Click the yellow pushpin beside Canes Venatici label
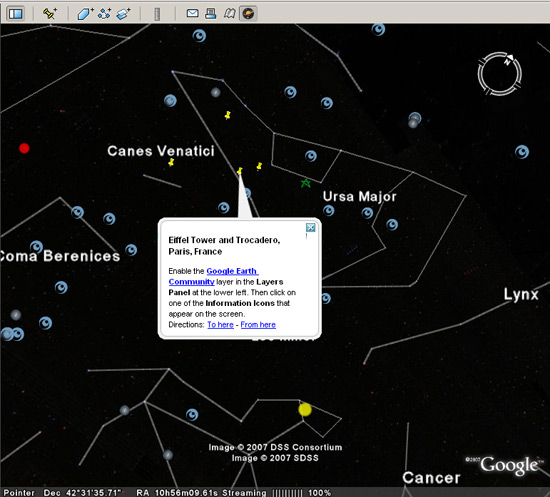550x497 pixels. 171,162
